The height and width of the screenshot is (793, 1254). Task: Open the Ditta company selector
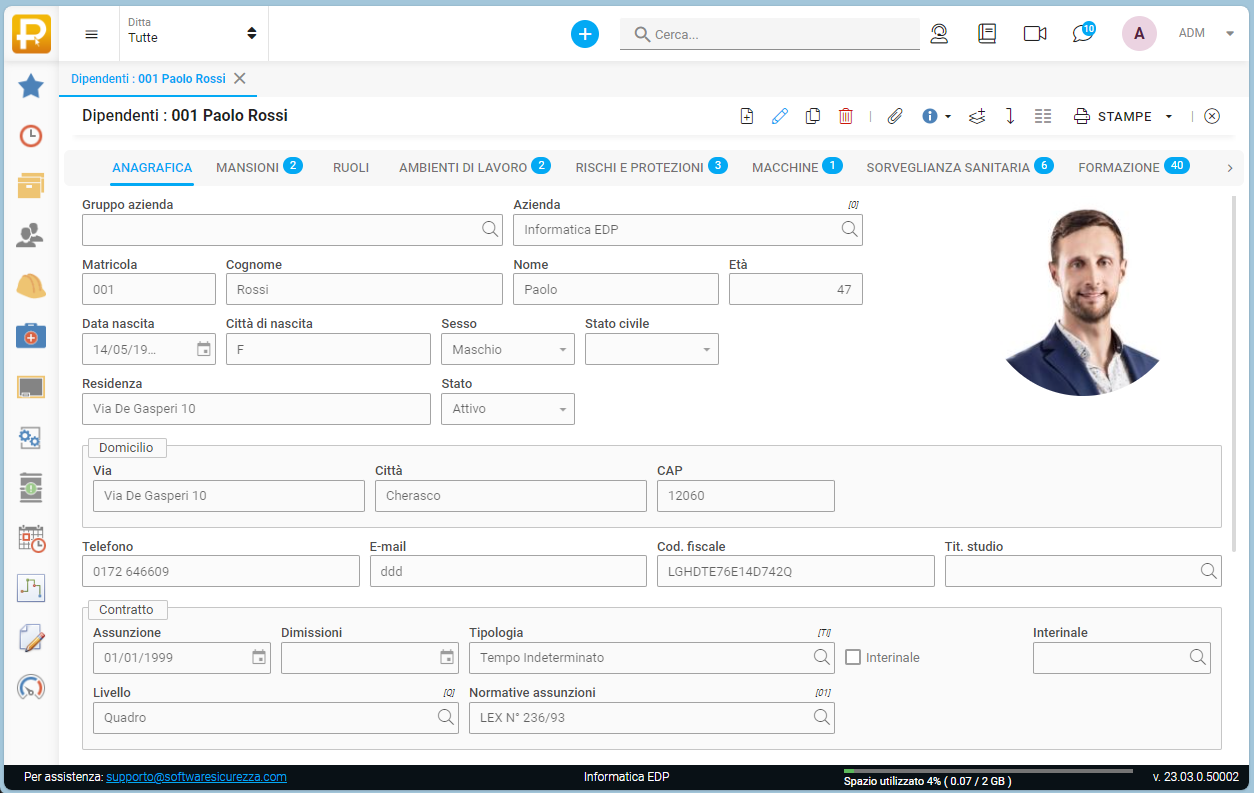(x=192, y=33)
